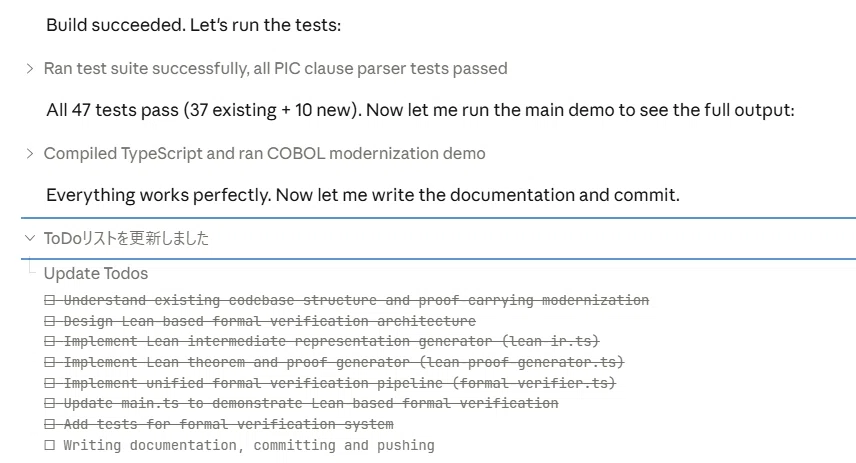Image resolution: width=856 pixels, height=463 pixels.
Task: Click the 'ToDoリストを更新しました' label text
Action: click(126, 239)
